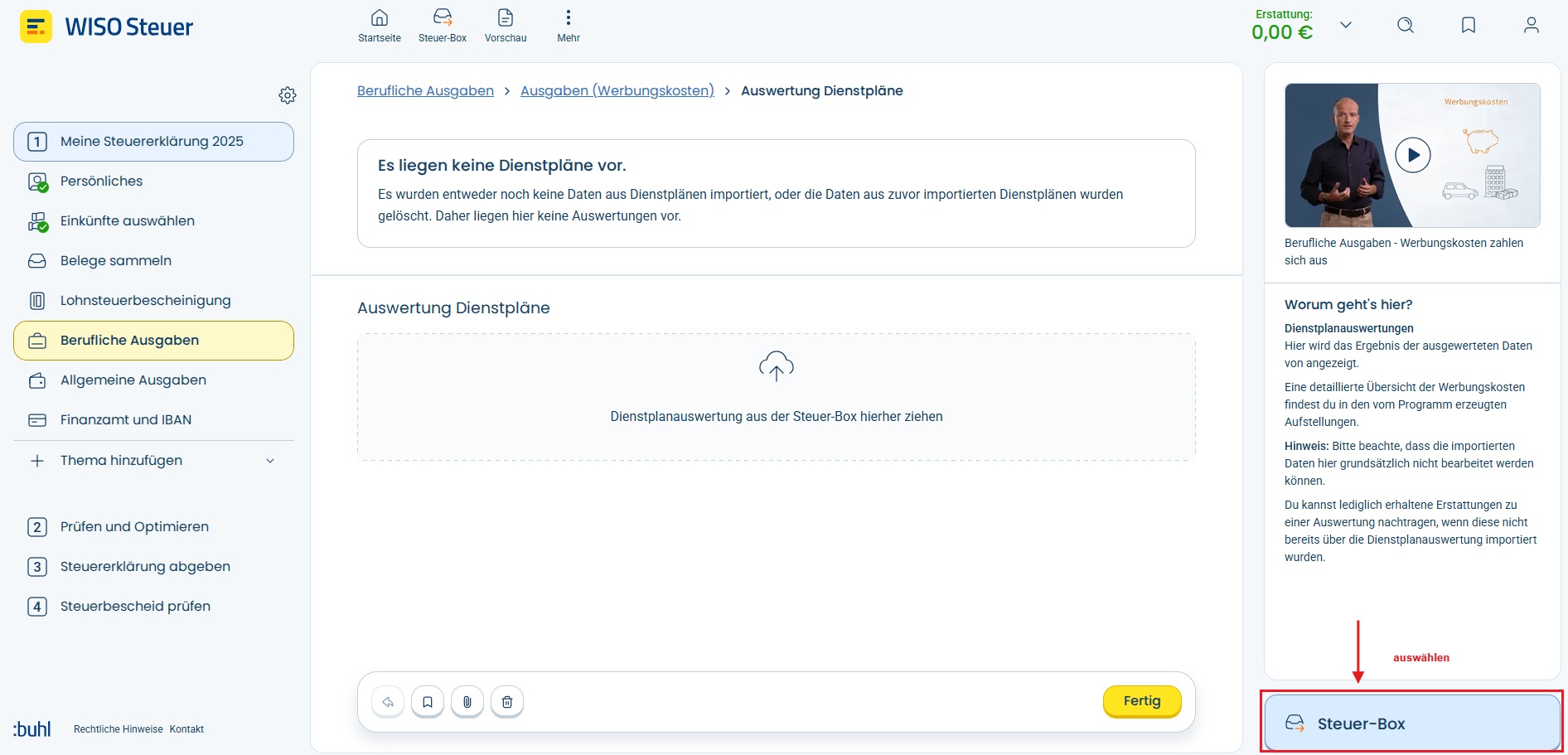Open the Vorschau document preview
This screenshot has height=755, width=1568.
(506, 26)
